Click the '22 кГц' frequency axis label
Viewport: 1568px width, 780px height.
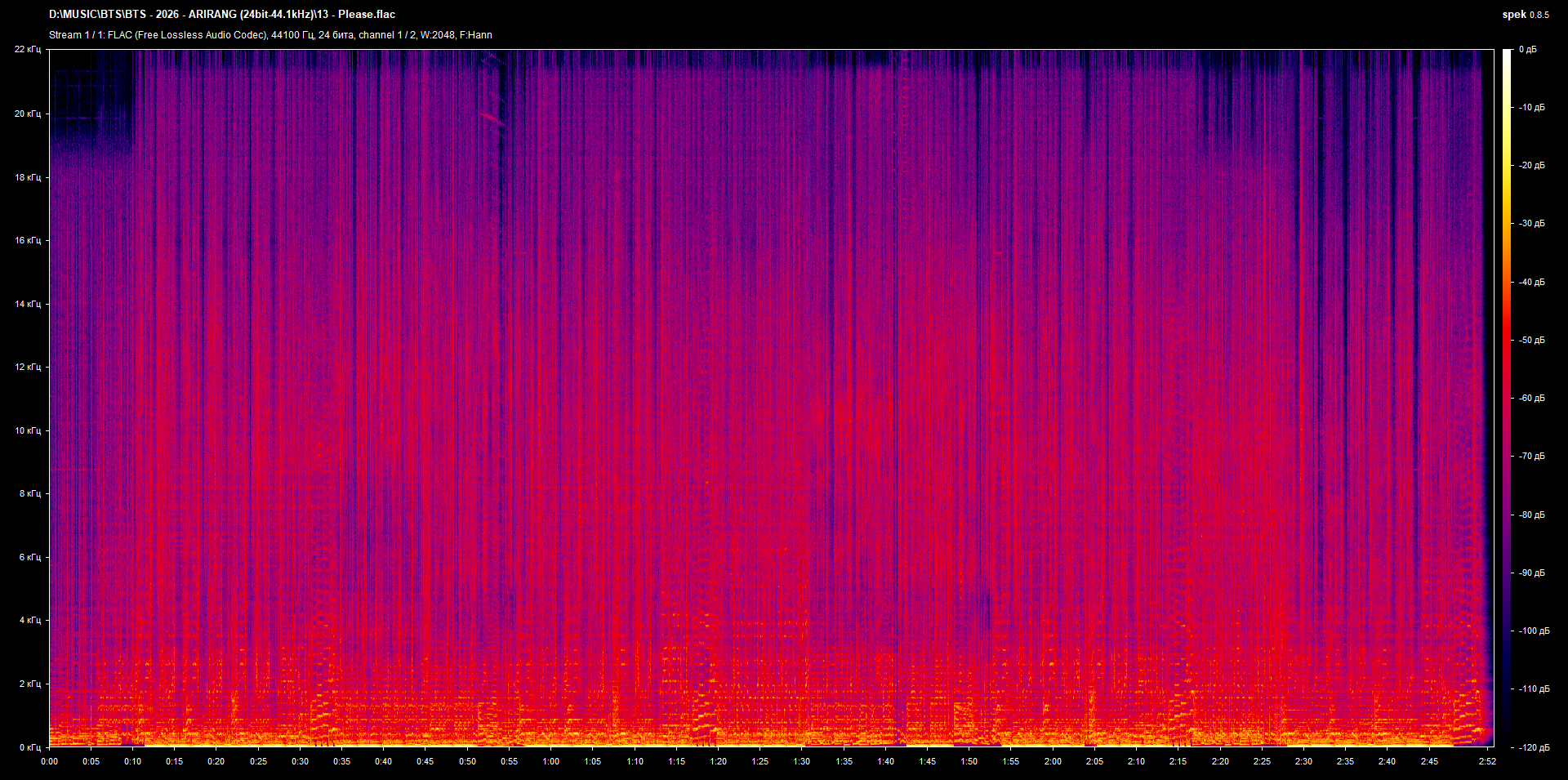tap(28, 49)
